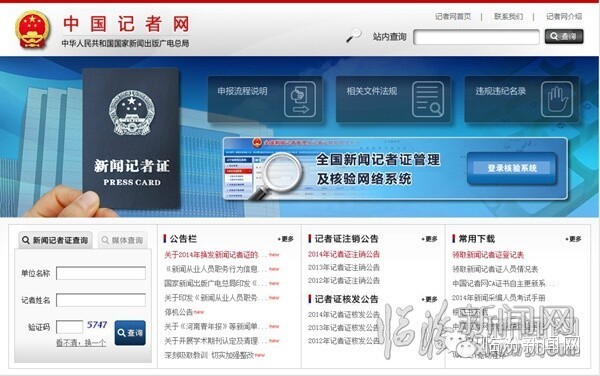Open 更多 next to 公告栏
This screenshot has height=376, width=600.
pos(286,239)
